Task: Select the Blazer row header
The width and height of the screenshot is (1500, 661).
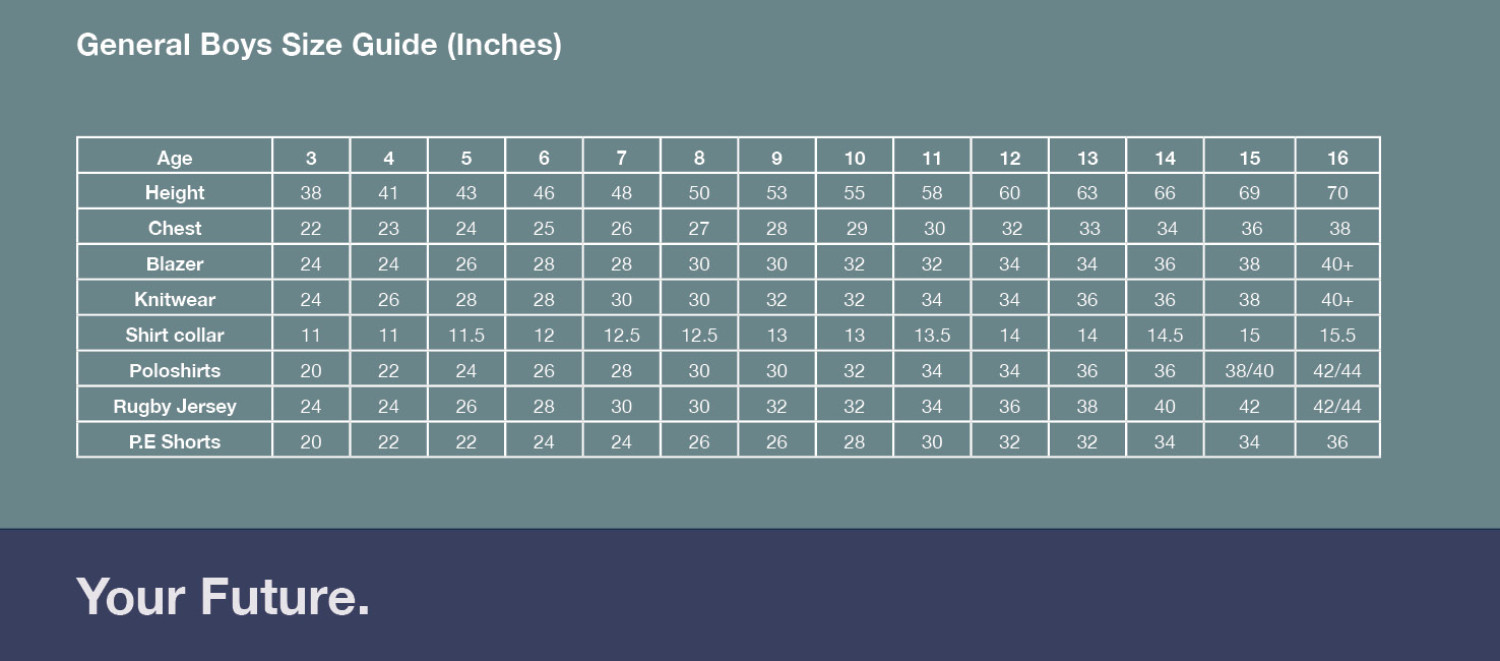Action: (x=175, y=264)
